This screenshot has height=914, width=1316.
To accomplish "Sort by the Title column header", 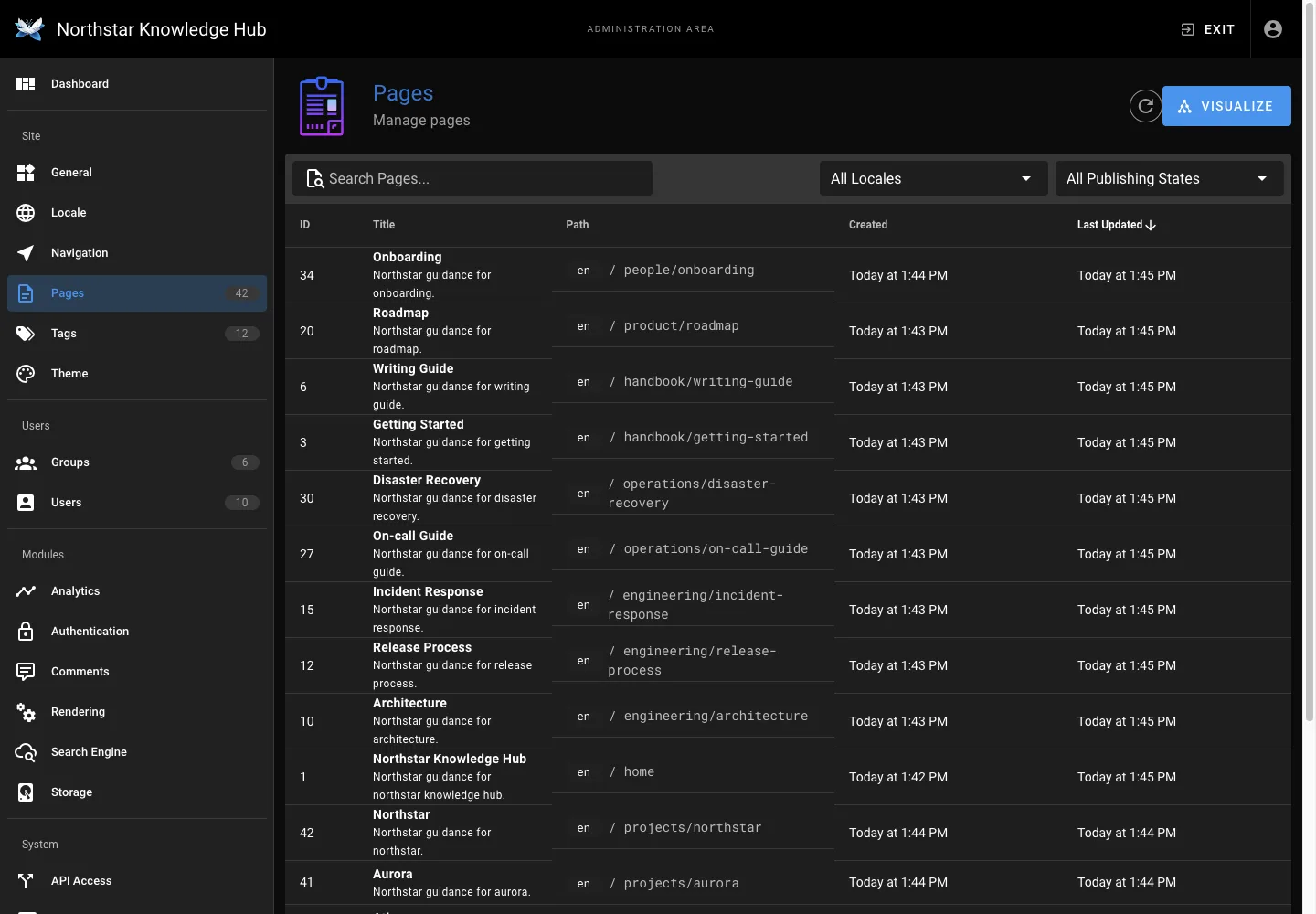I will 384,225.
